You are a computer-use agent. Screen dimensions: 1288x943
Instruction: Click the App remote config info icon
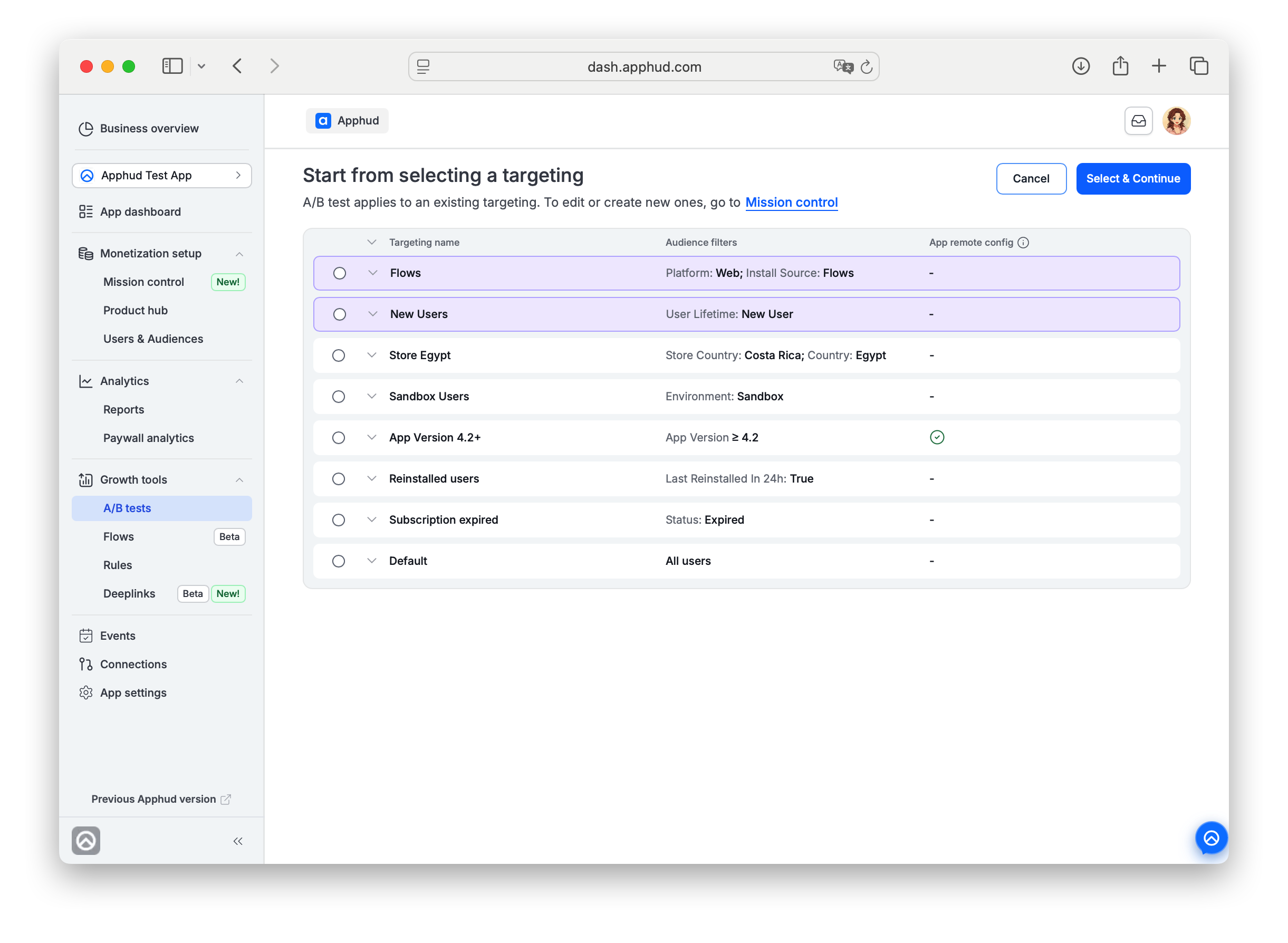tap(1023, 243)
